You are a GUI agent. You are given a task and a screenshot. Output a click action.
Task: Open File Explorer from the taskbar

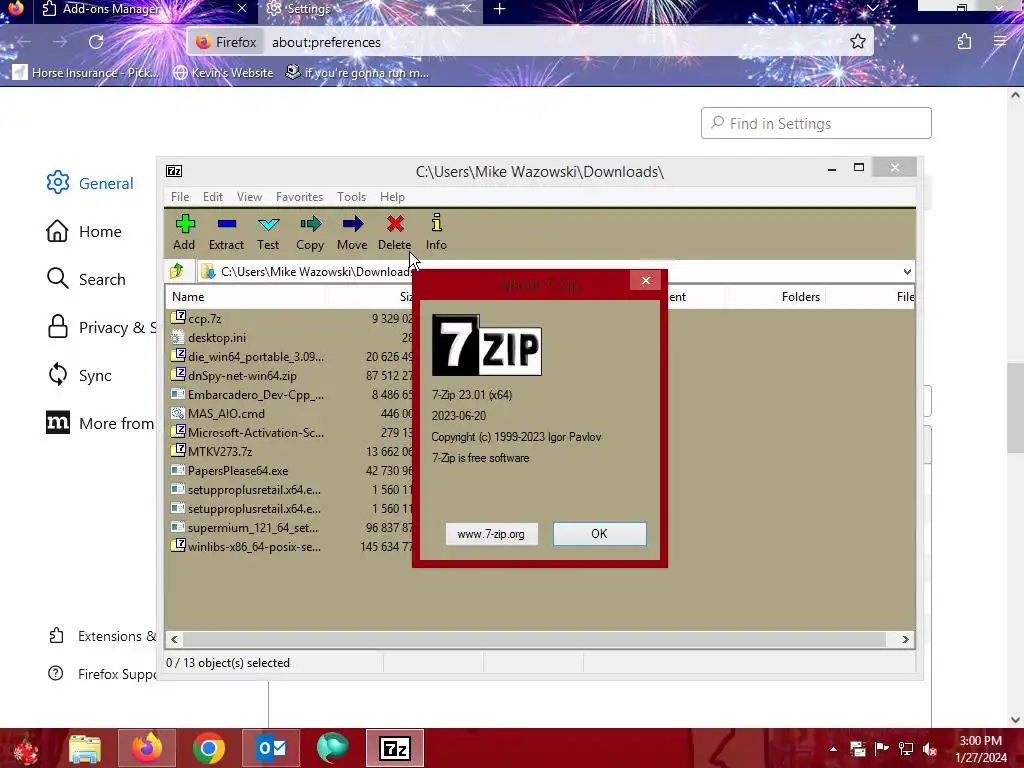(x=85, y=749)
